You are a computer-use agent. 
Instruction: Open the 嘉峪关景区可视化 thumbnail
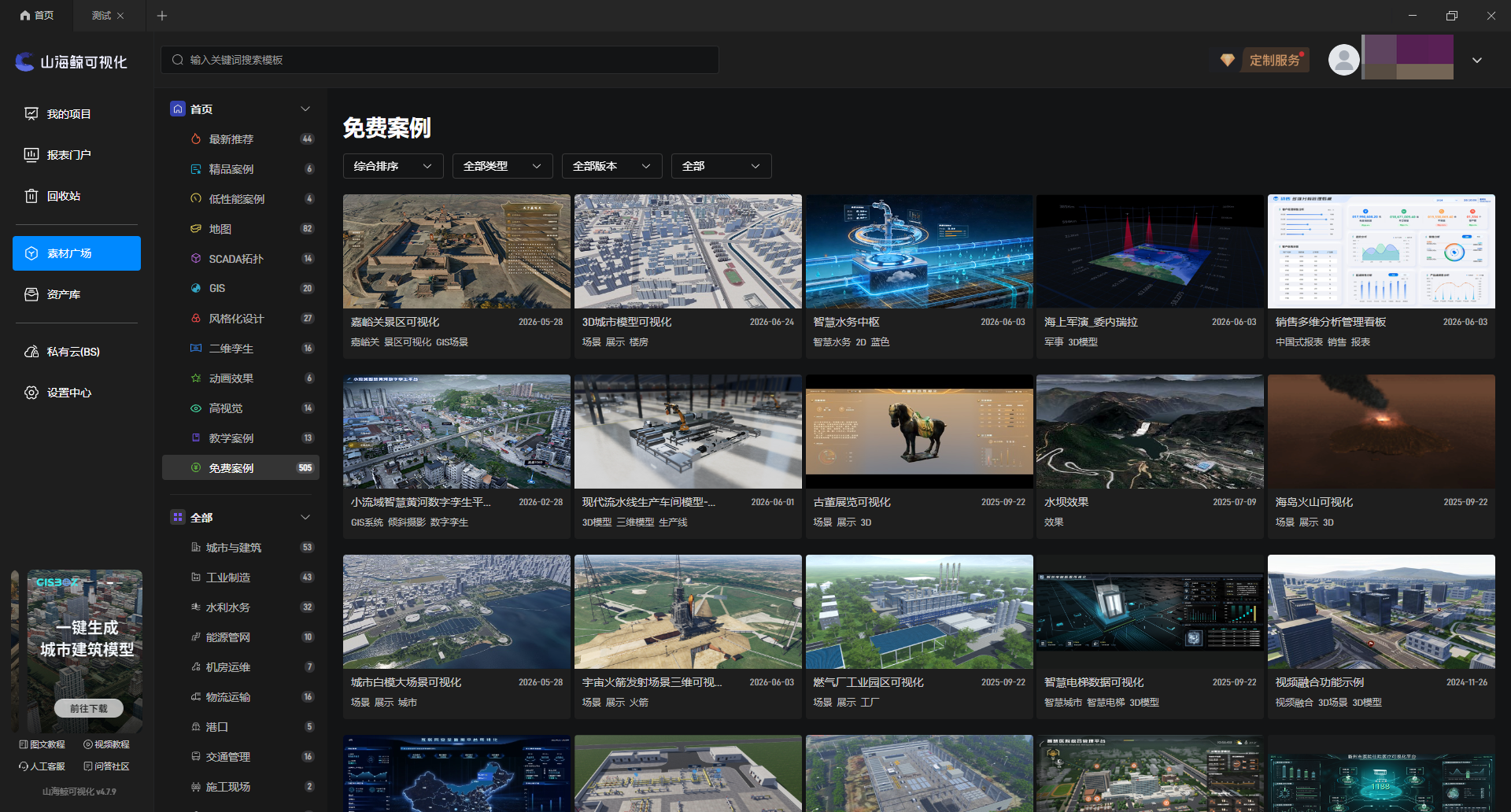click(456, 251)
